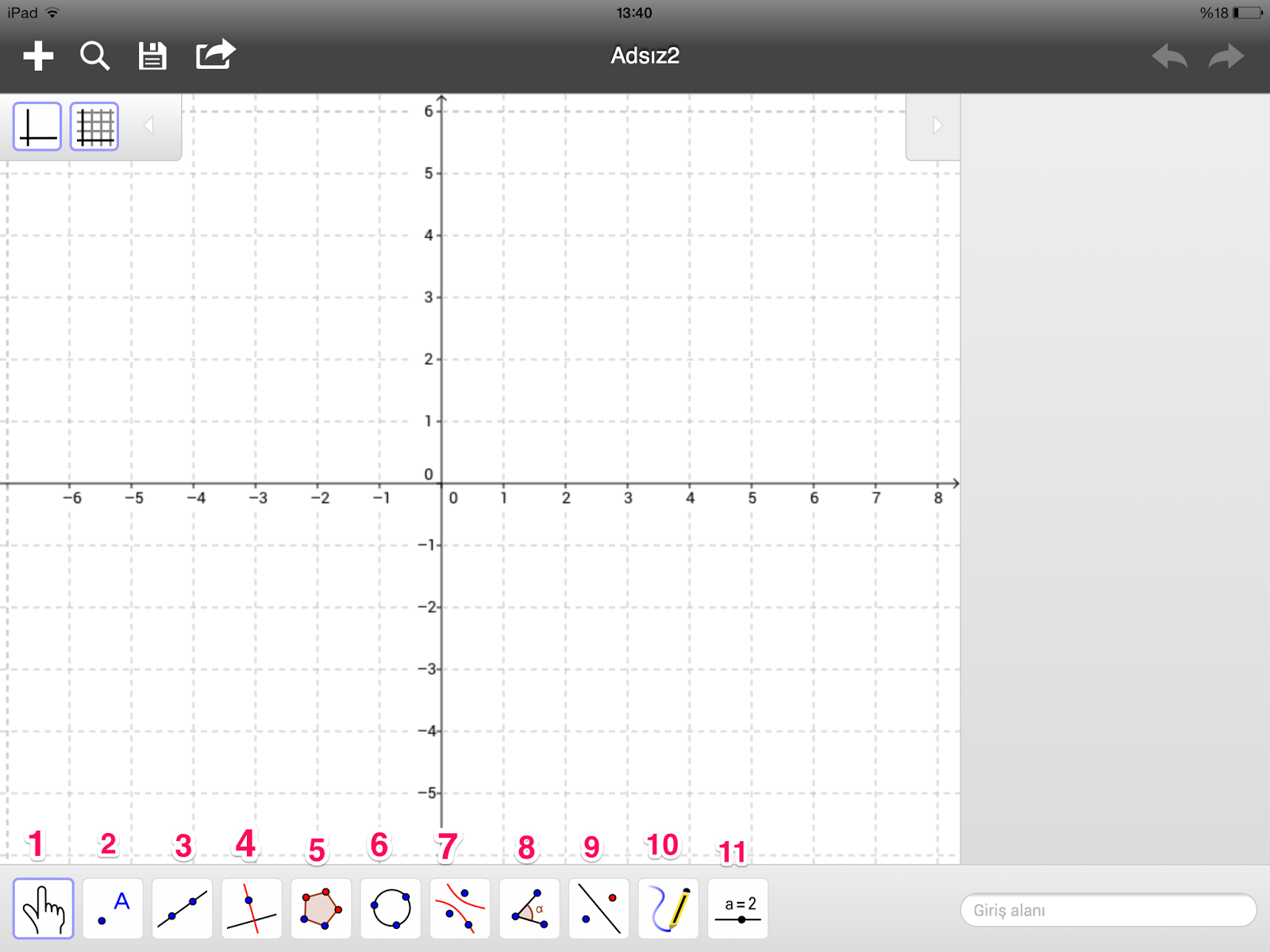Image resolution: width=1270 pixels, height=952 pixels.
Task: Select the Perpendicular line tool
Action: pos(252,908)
